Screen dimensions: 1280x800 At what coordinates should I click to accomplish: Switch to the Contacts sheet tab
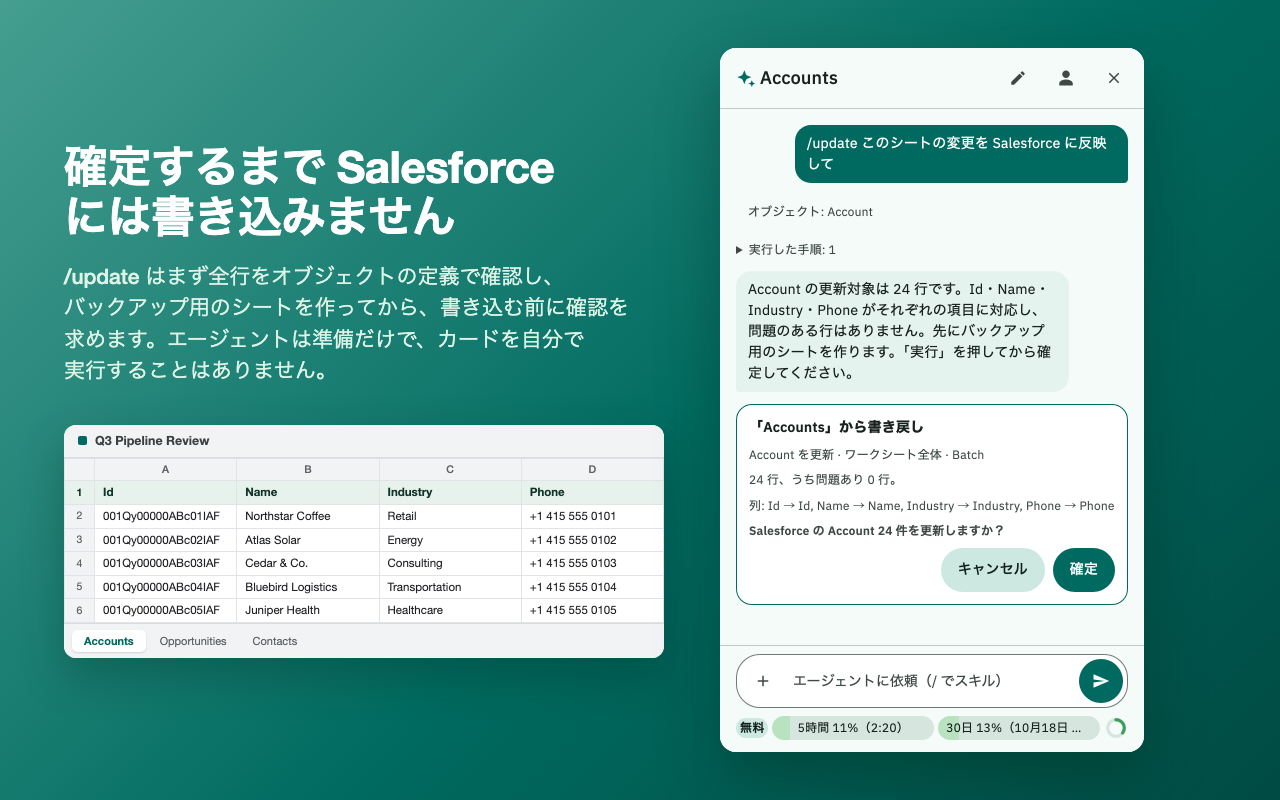[275, 641]
